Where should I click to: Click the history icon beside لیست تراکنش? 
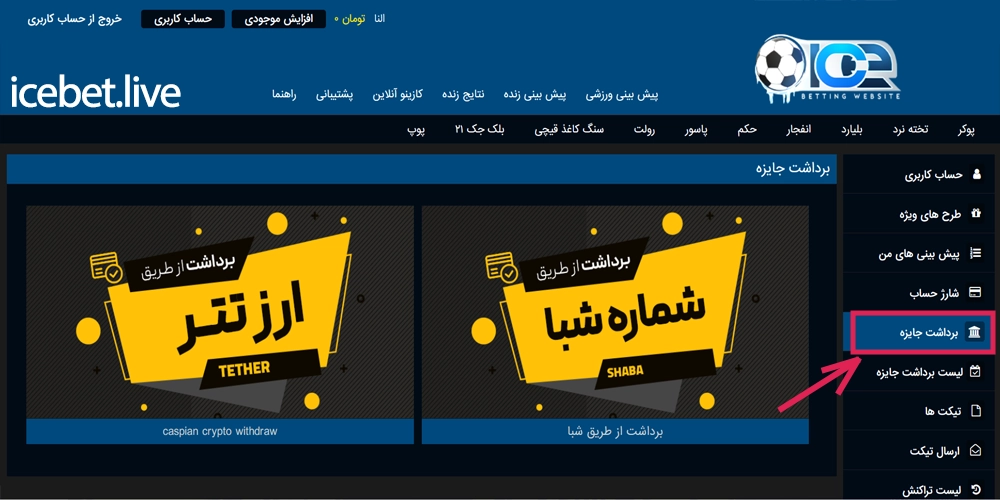(x=975, y=490)
